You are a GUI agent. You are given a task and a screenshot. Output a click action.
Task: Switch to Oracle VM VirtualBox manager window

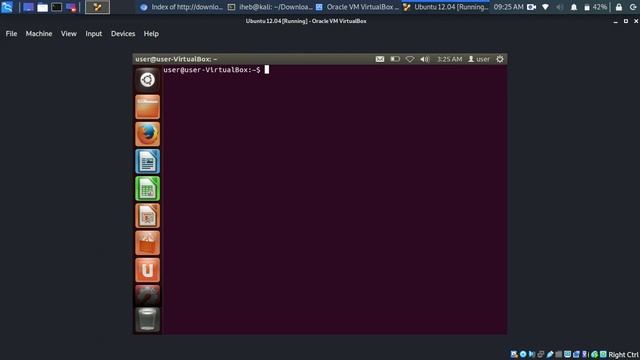pos(357,7)
